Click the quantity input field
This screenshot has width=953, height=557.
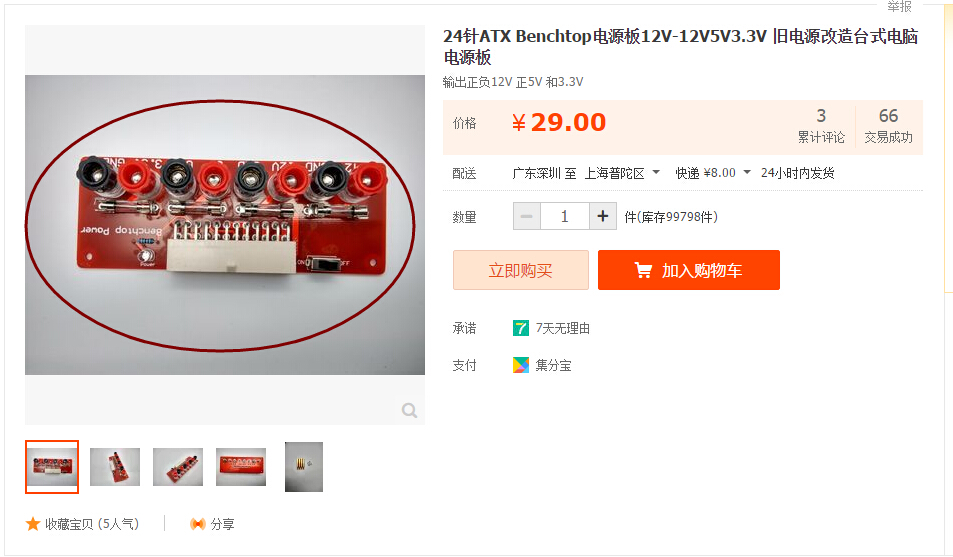[565, 216]
